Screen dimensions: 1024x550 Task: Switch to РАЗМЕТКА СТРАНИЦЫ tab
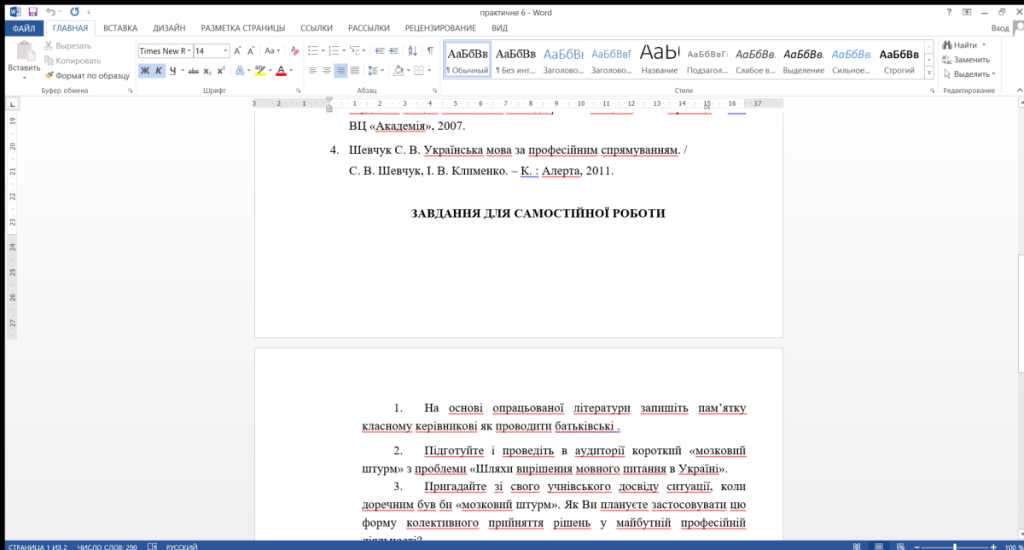tap(243, 28)
